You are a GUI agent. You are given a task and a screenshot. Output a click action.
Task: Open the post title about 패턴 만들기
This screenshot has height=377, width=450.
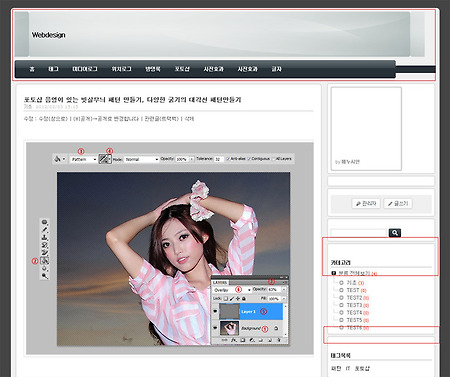(132, 99)
